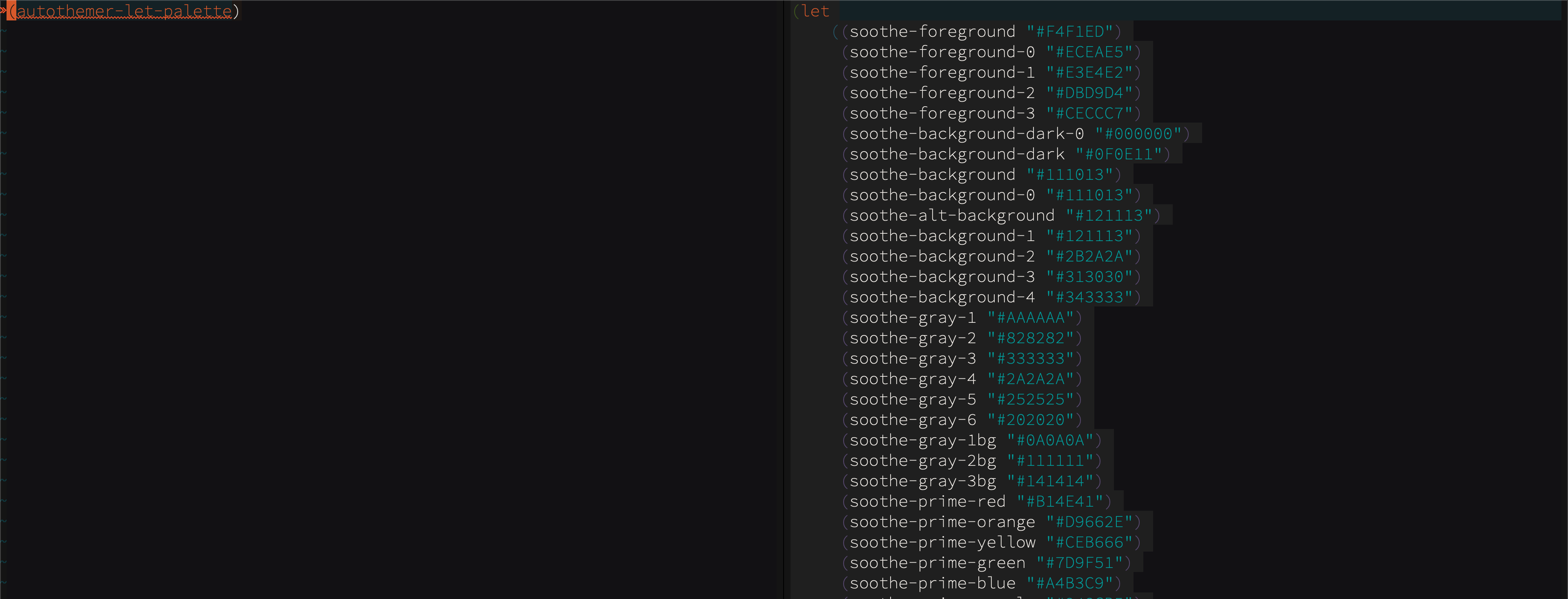Select the "#CEB666" yellow hex value
The image size is (1568, 599).
[1089, 542]
